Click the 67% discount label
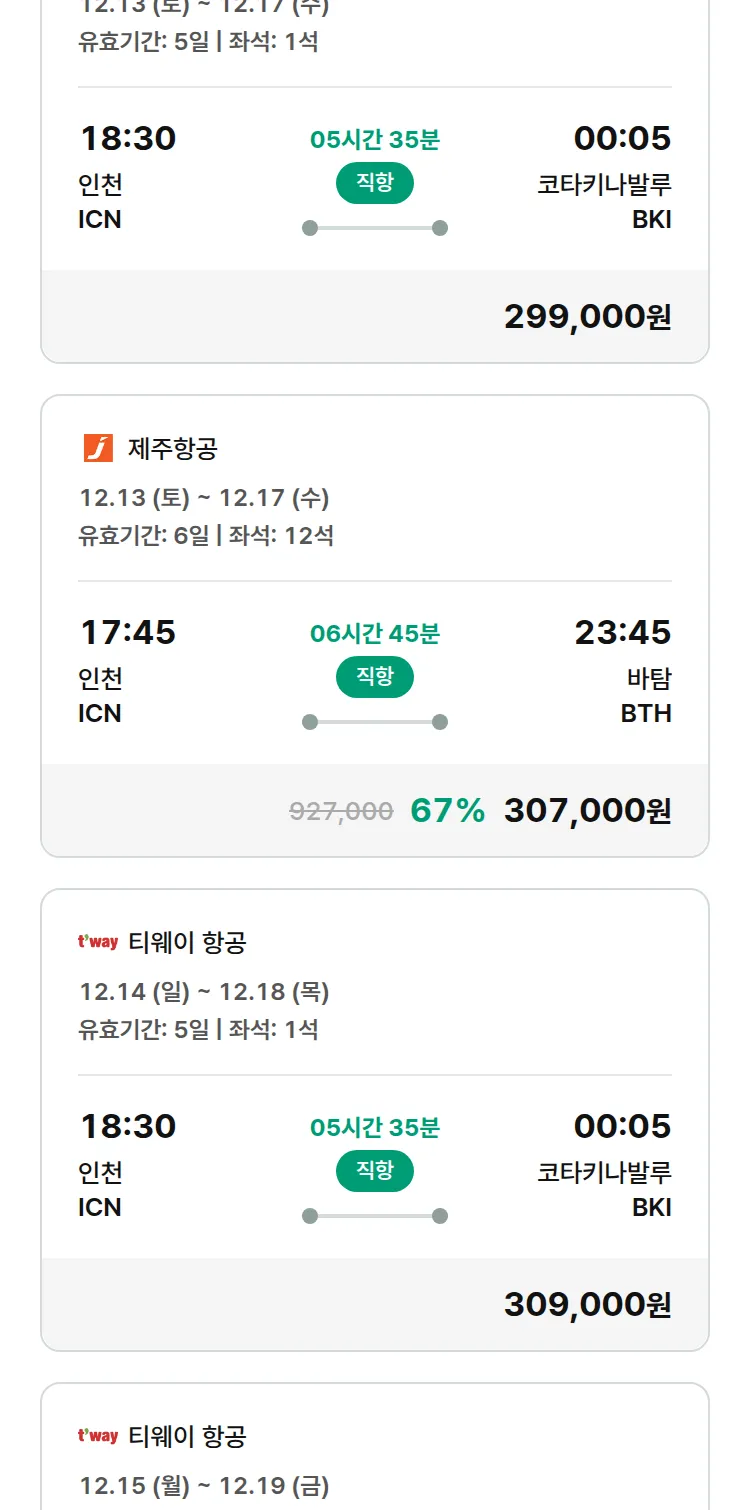750x1510 pixels. pos(447,811)
